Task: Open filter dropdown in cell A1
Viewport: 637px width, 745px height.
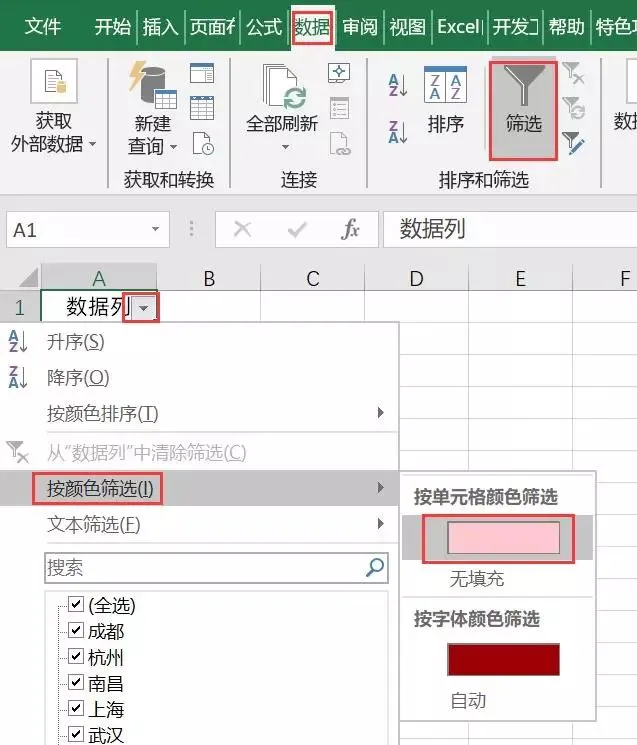Action: (143, 308)
